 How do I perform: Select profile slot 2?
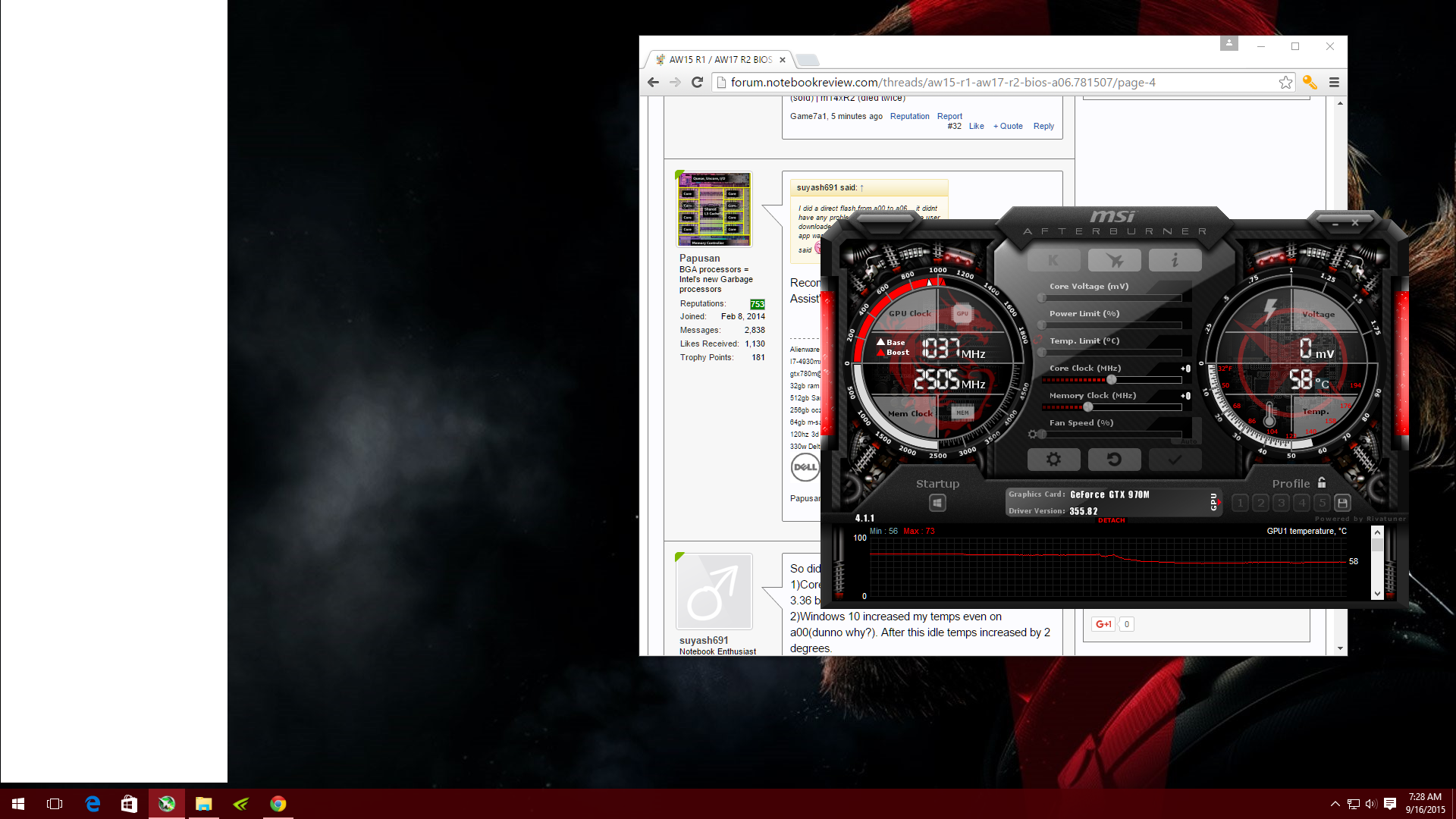point(1260,502)
